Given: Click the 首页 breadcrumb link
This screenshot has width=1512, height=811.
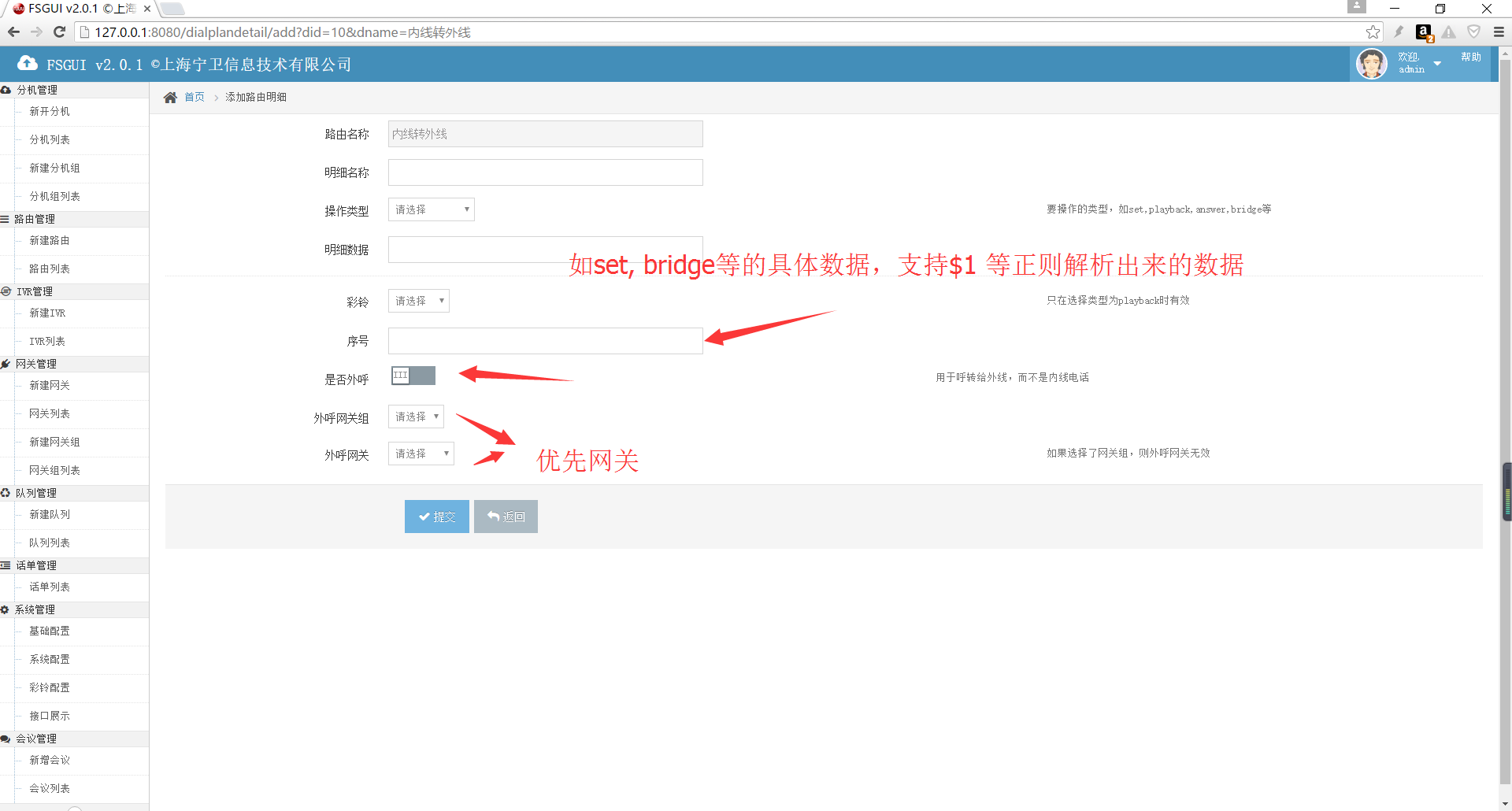Looking at the screenshot, I should tap(194, 98).
